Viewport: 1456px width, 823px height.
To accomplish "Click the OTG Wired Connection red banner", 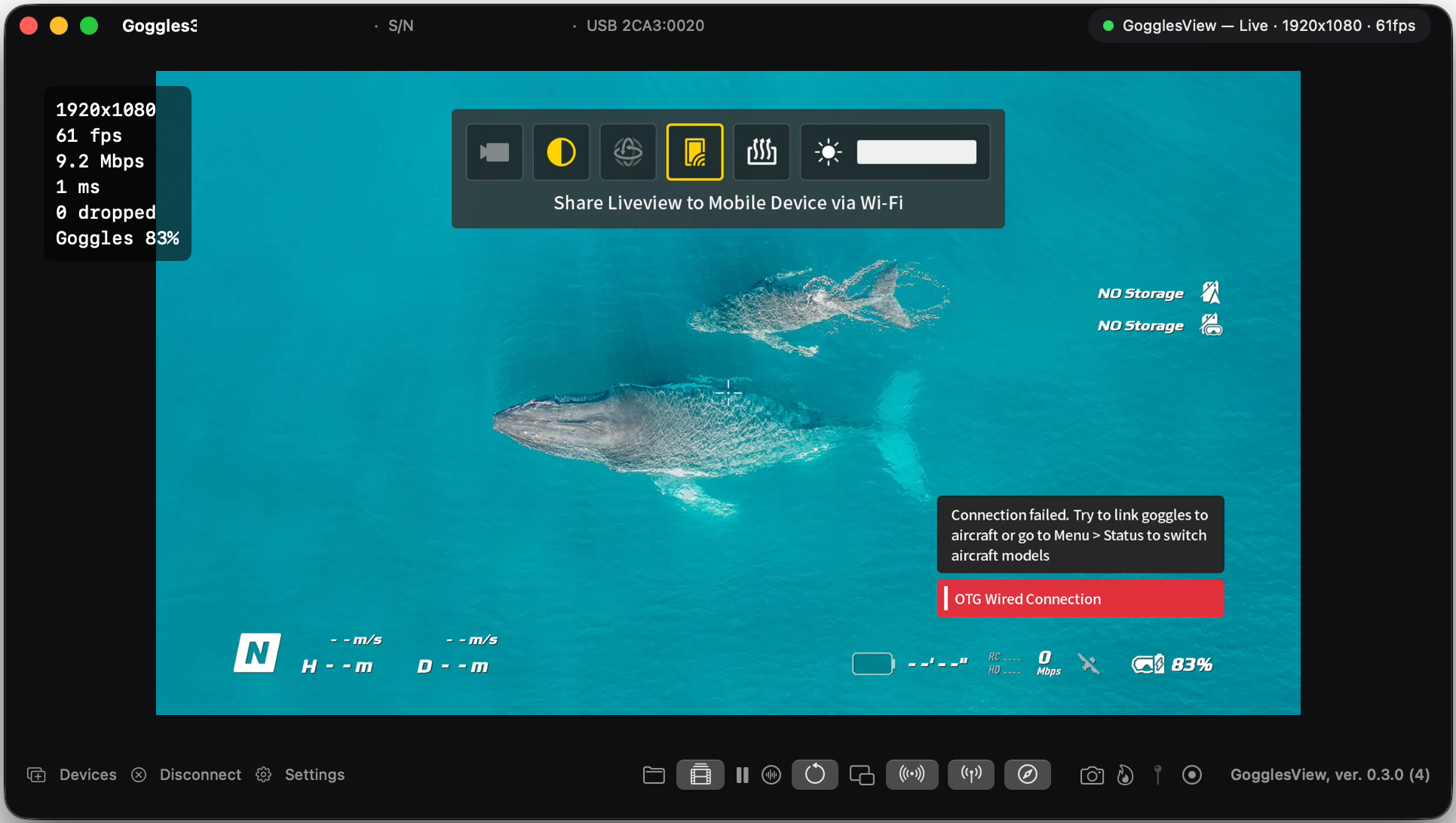I will 1081,598.
